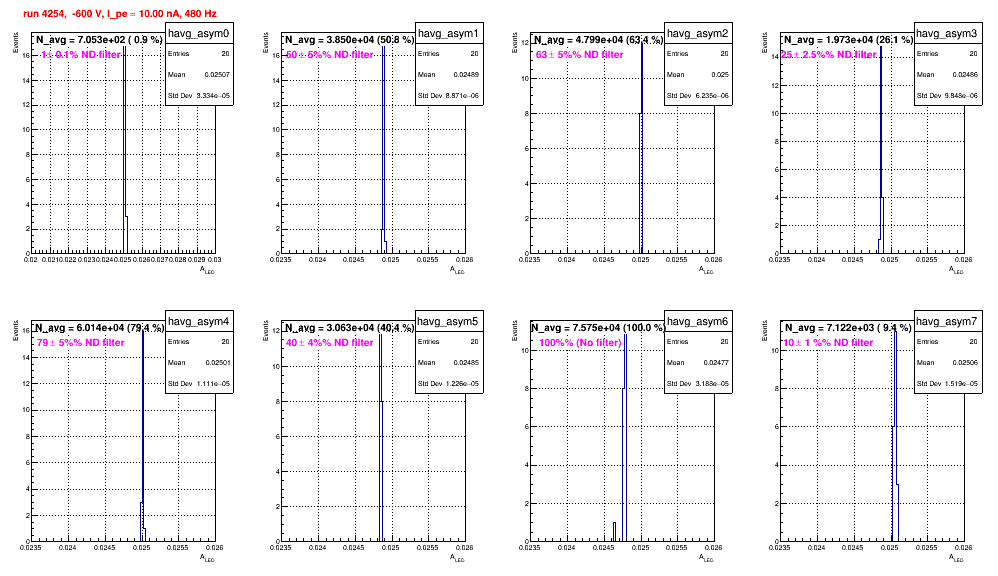
Task: Select the havg_asym6 stats box title
Action: click(x=698, y=321)
